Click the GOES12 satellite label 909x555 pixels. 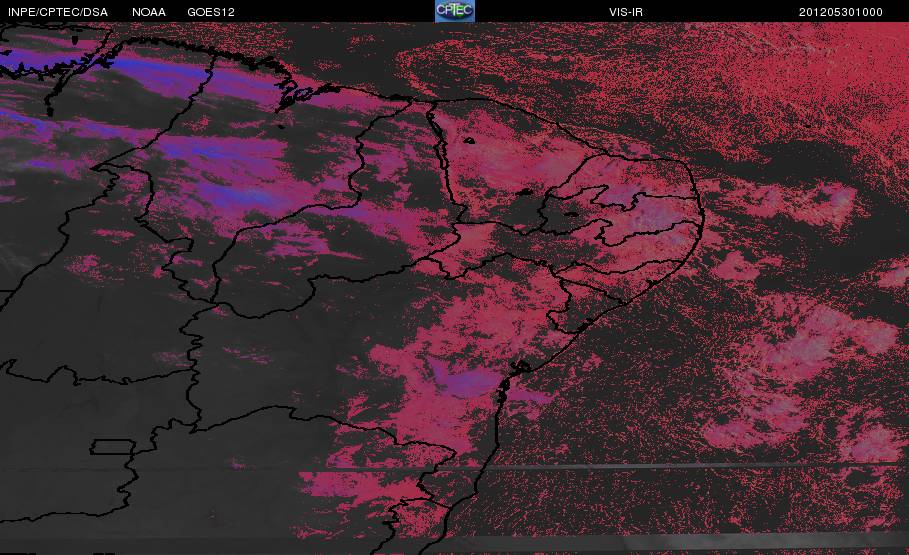pyautogui.click(x=211, y=12)
